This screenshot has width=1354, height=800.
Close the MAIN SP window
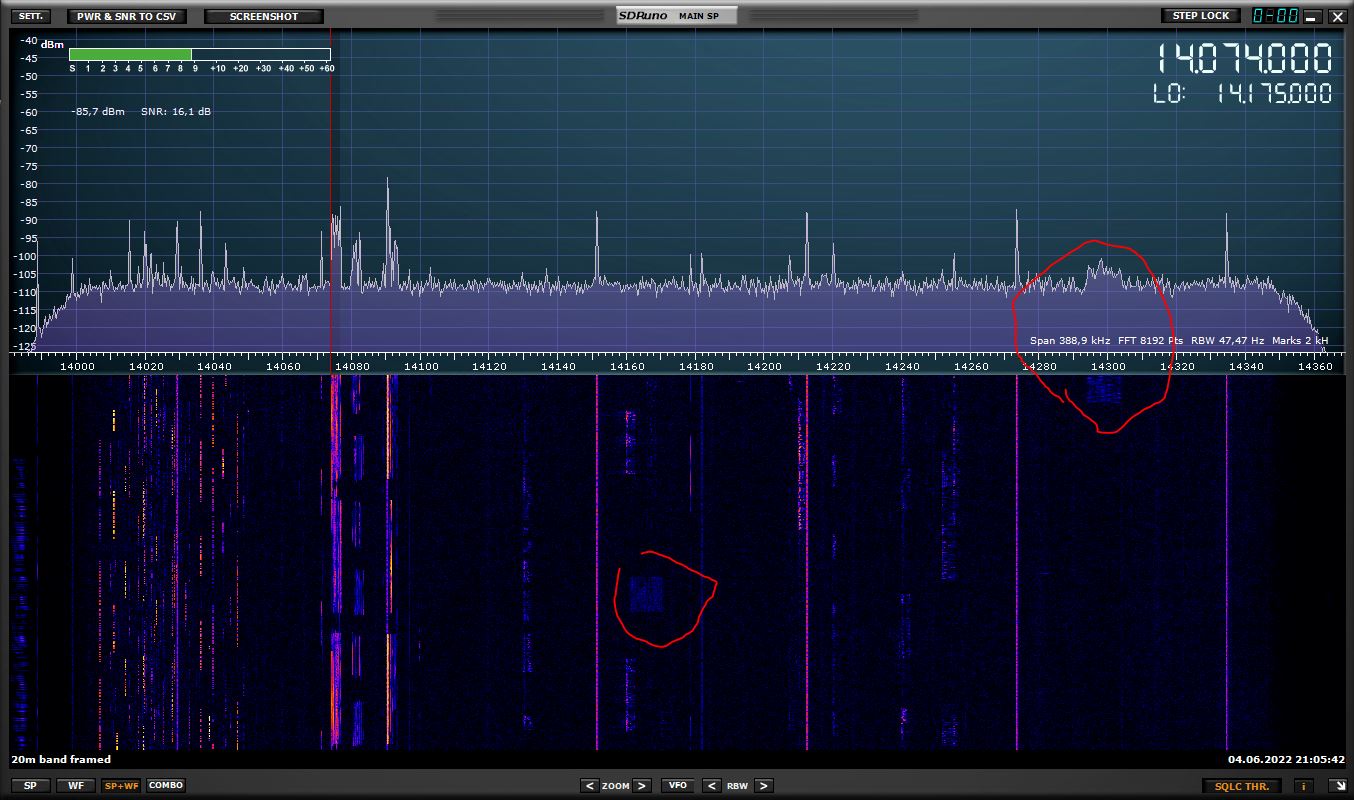point(1336,17)
